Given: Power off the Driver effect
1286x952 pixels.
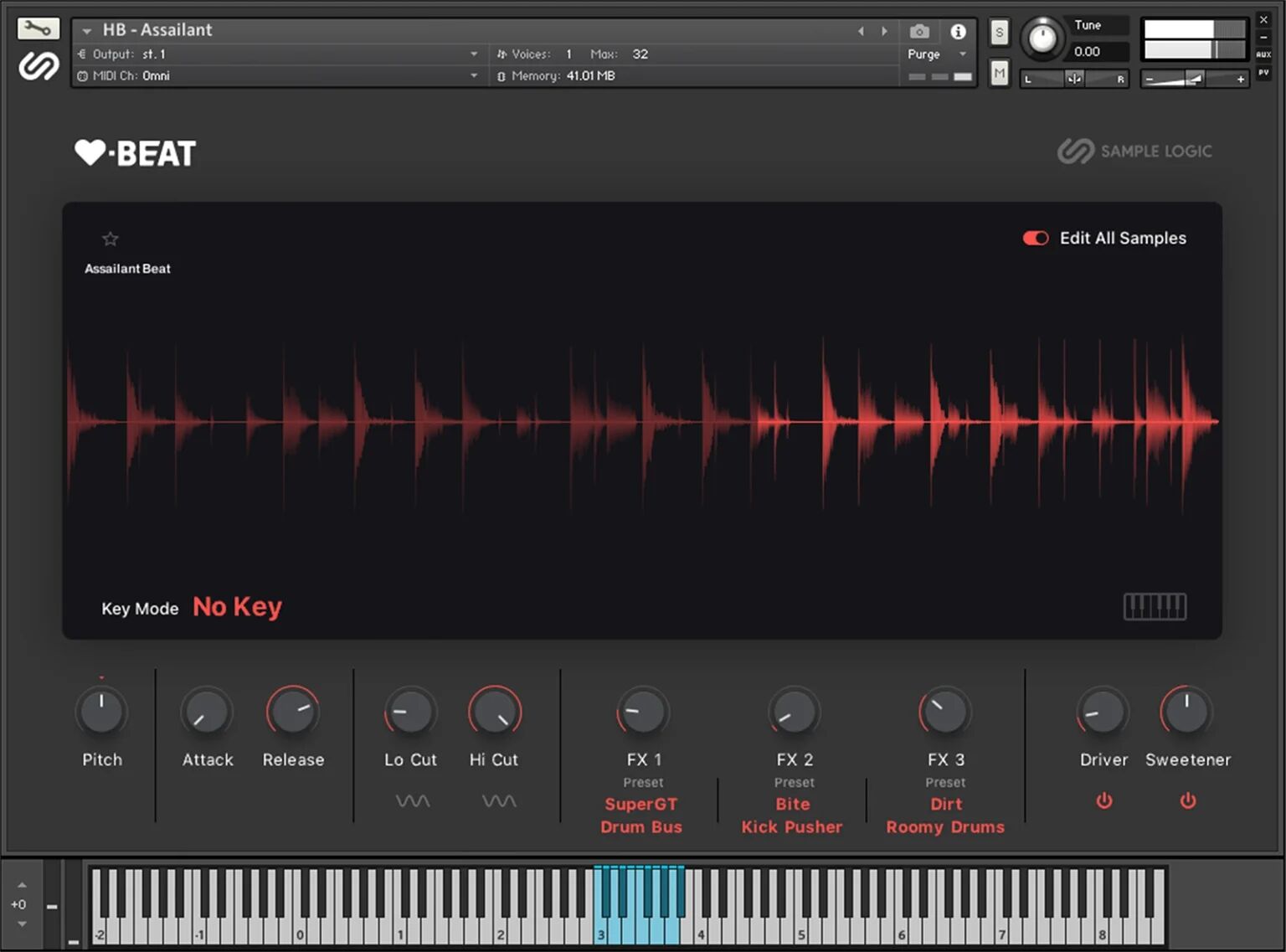Looking at the screenshot, I should 1103,801.
